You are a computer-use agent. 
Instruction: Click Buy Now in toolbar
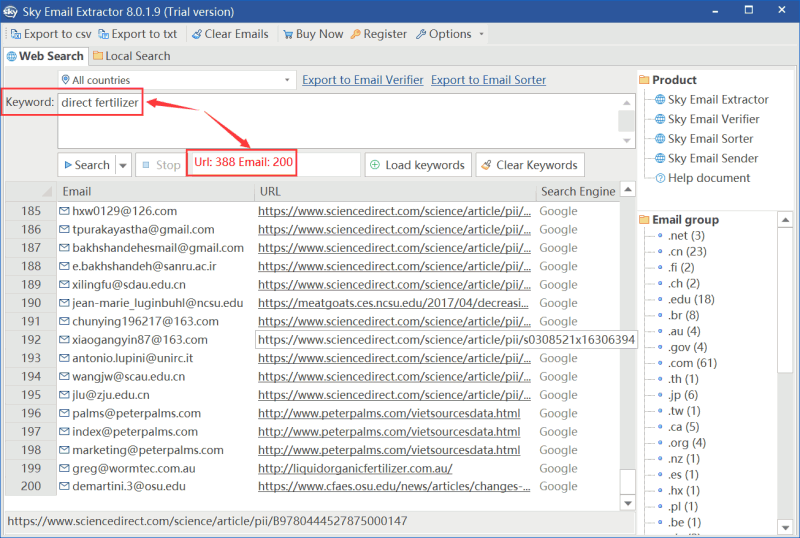[313, 34]
